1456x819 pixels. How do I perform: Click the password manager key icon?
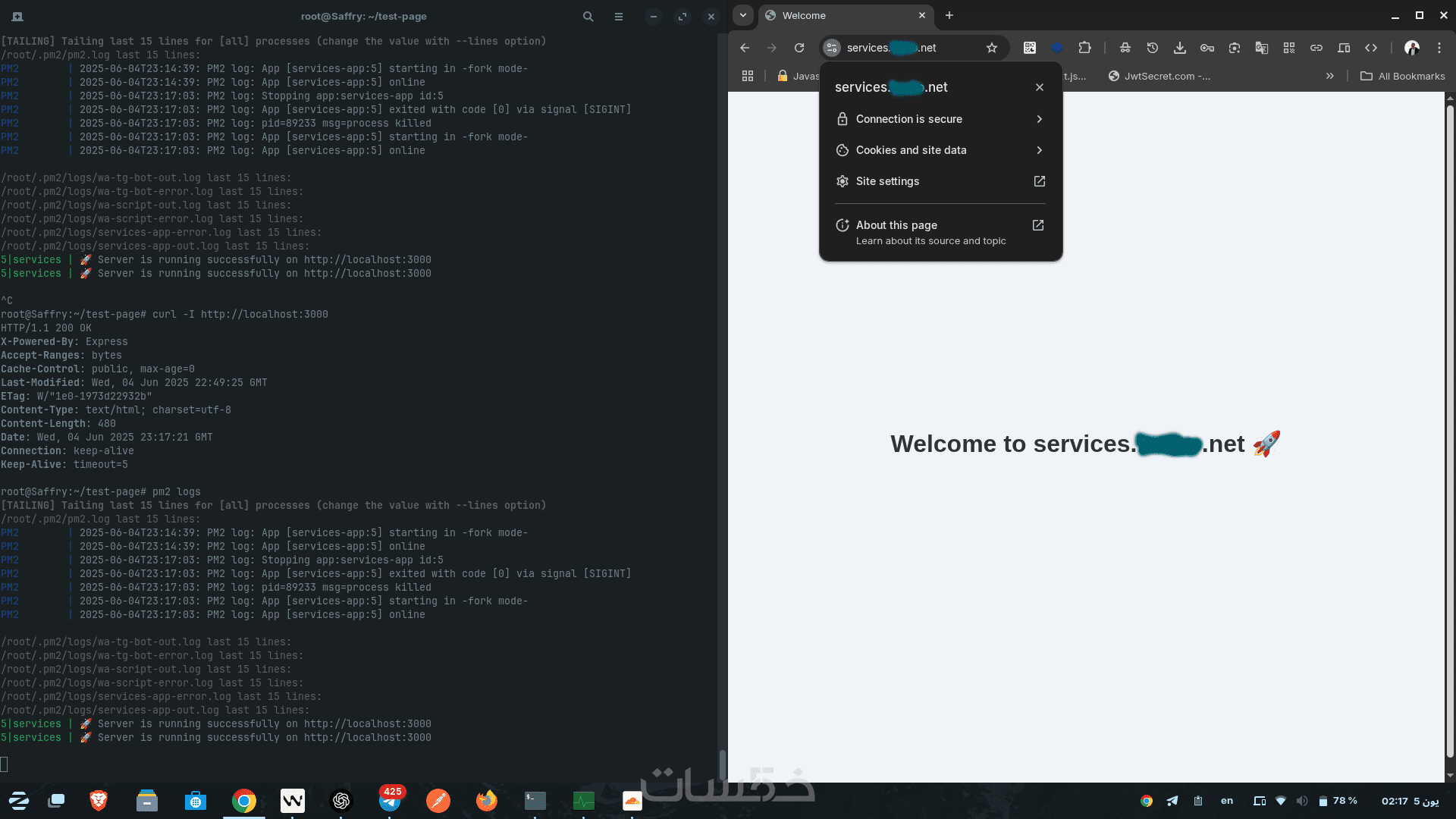point(1207,48)
